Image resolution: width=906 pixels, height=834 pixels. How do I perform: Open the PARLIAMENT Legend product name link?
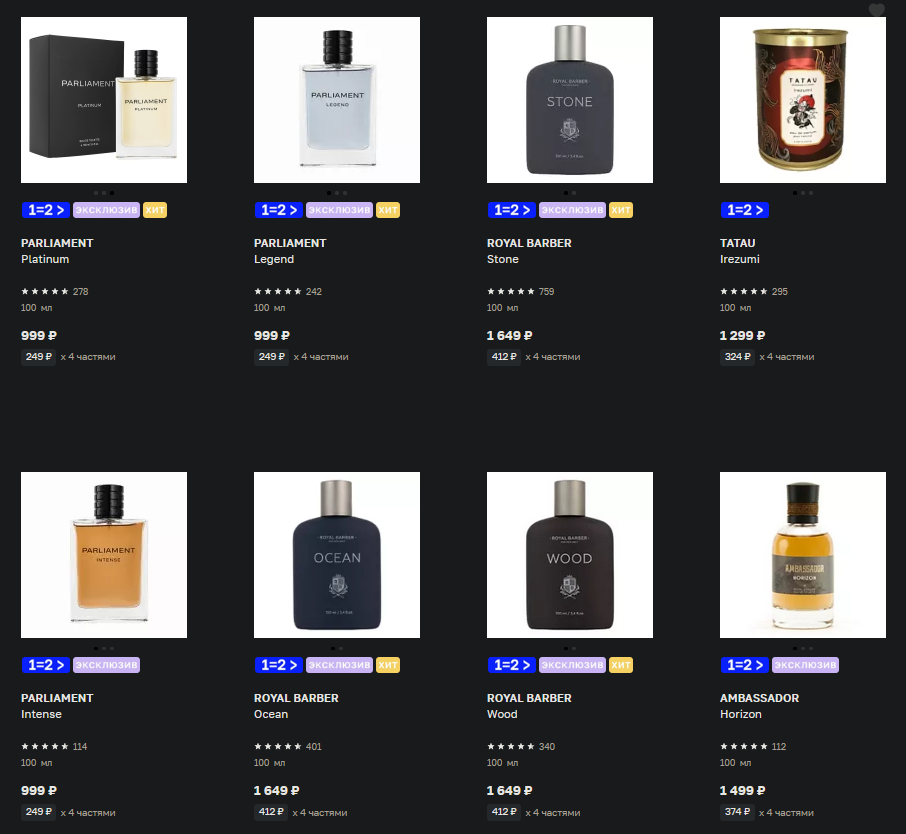click(289, 251)
